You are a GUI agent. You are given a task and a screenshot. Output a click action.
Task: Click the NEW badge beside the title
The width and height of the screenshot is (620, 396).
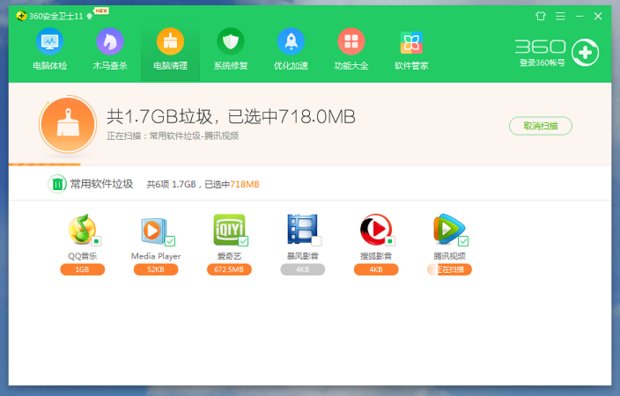click(x=101, y=11)
